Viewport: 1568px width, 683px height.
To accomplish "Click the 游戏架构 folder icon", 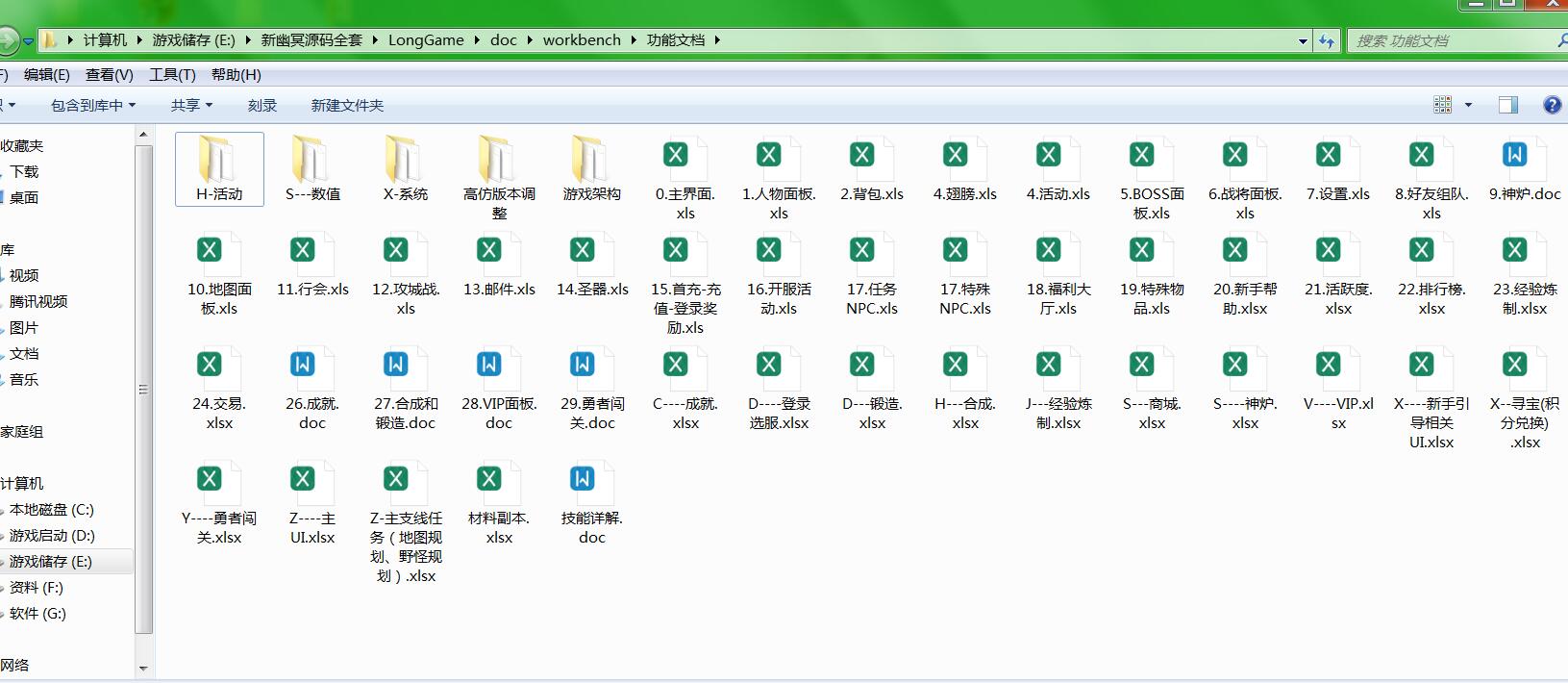I will (591, 160).
